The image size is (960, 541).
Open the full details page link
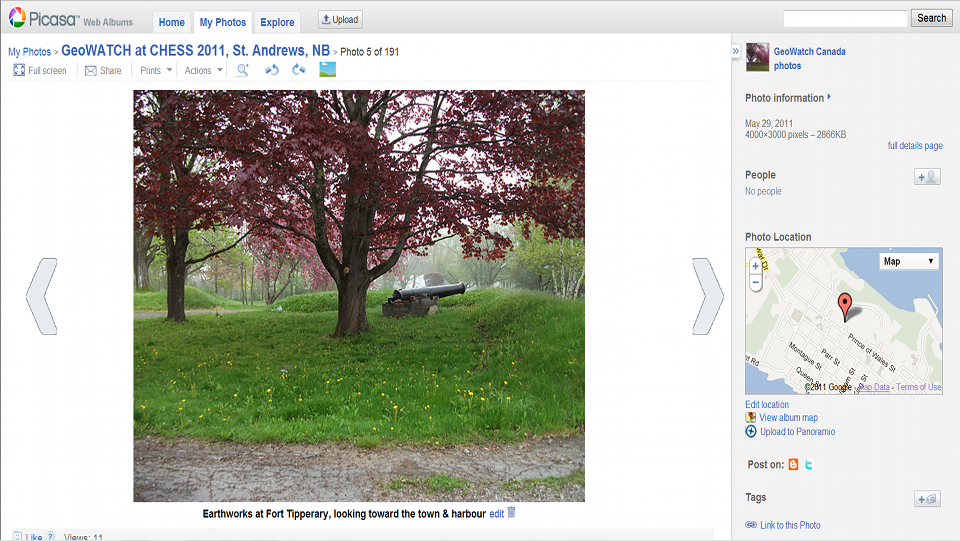(915, 146)
